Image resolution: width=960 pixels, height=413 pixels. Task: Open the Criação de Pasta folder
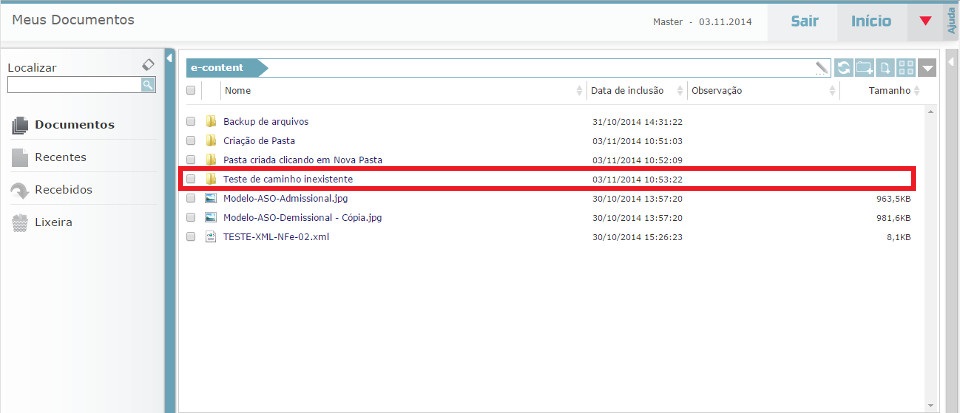click(259, 141)
